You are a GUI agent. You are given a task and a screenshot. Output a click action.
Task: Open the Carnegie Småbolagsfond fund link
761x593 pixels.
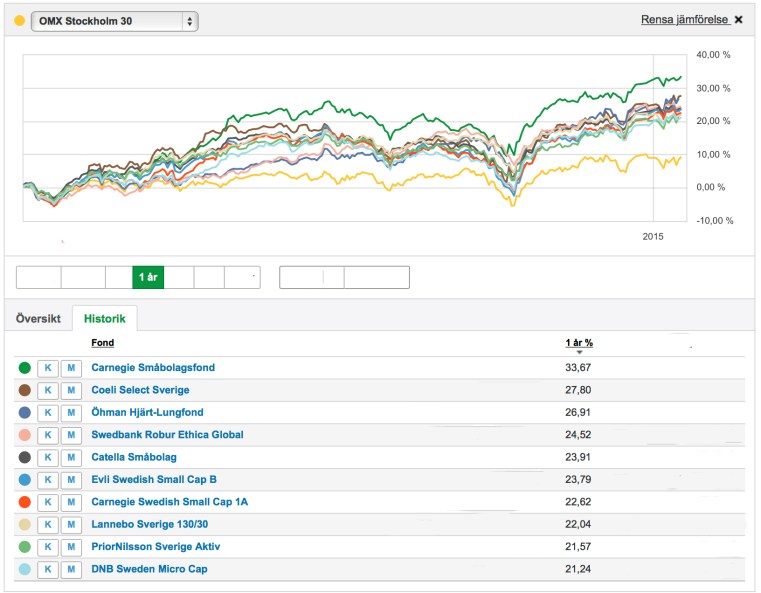(x=152, y=368)
